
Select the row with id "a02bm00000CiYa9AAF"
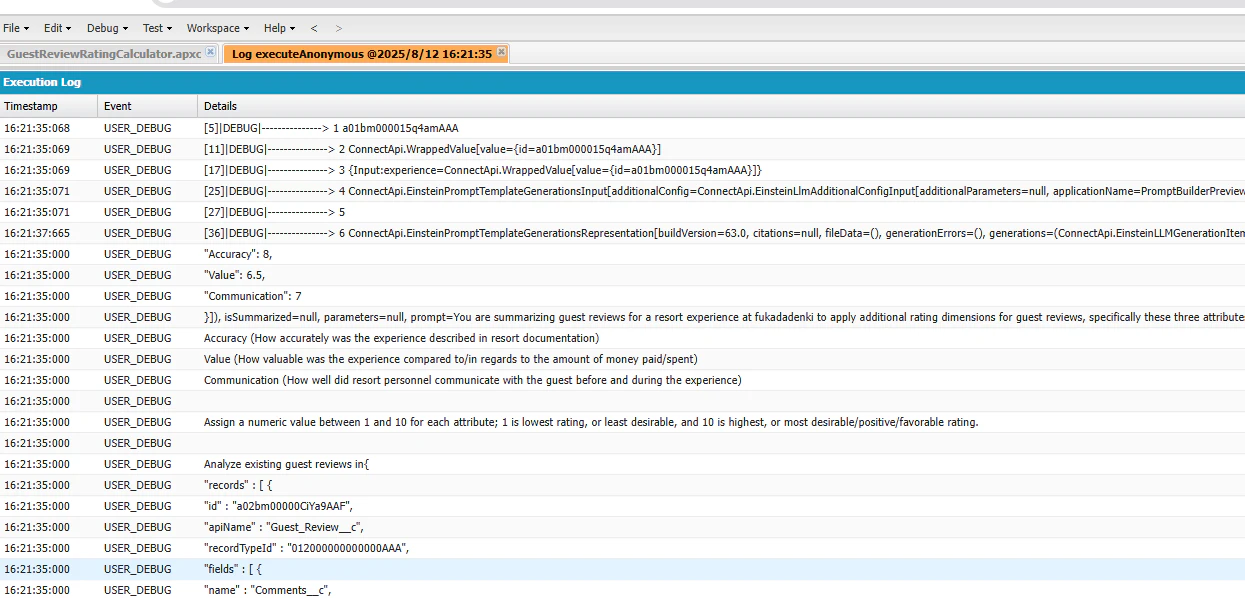(x=622, y=506)
